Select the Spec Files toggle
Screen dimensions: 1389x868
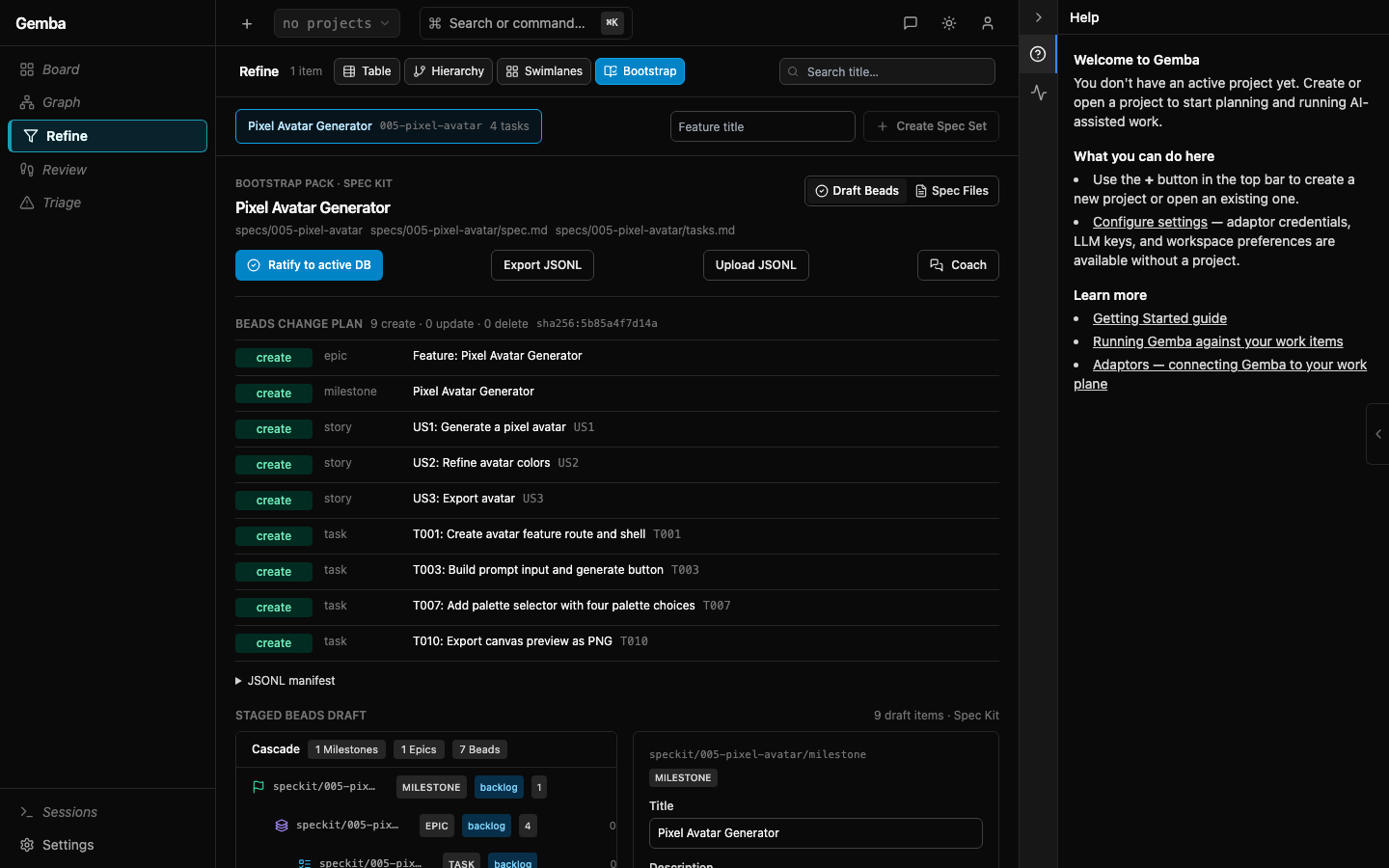click(952, 191)
